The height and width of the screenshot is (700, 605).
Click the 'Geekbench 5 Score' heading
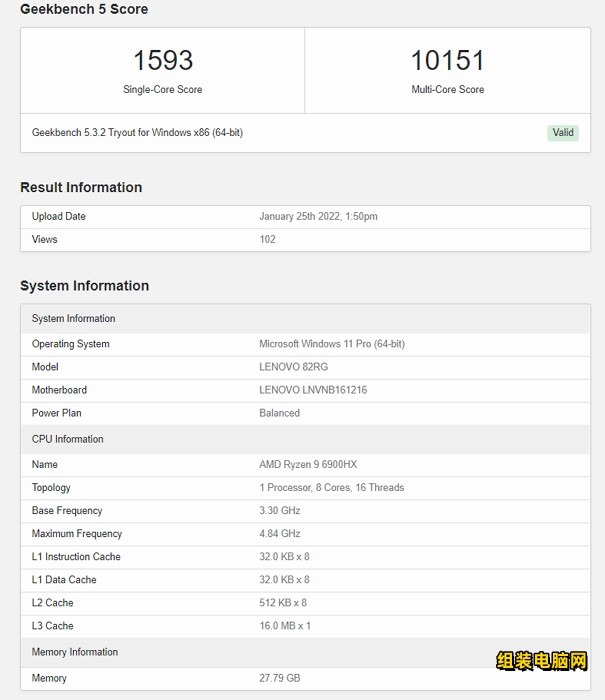84,9
